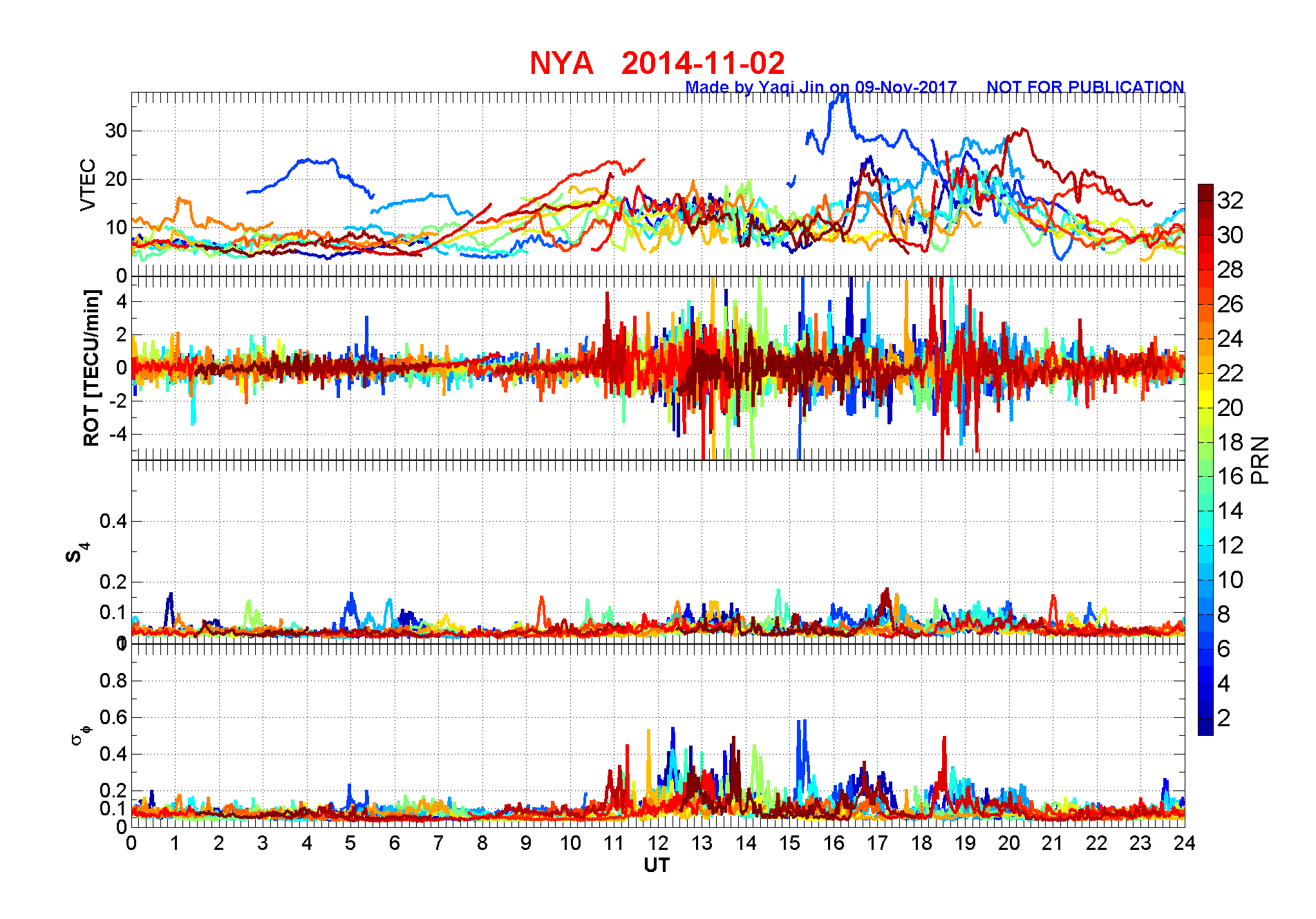Click x-axis tick label 6
The height and width of the screenshot is (919, 1316).
395,843
